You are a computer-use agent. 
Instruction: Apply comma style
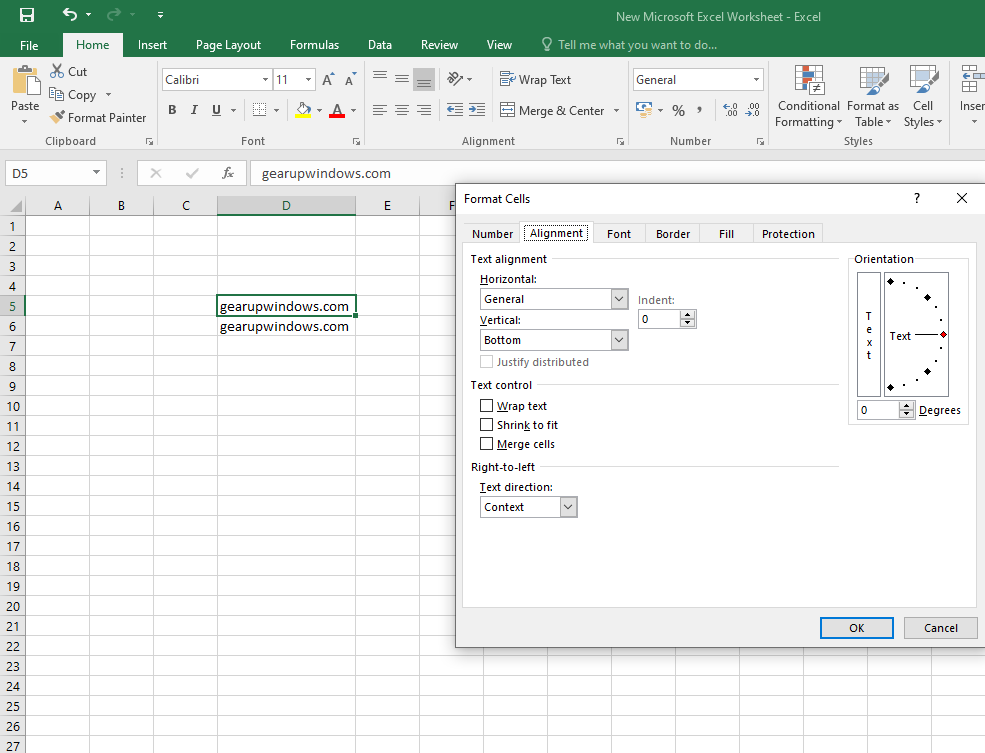(x=699, y=111)
